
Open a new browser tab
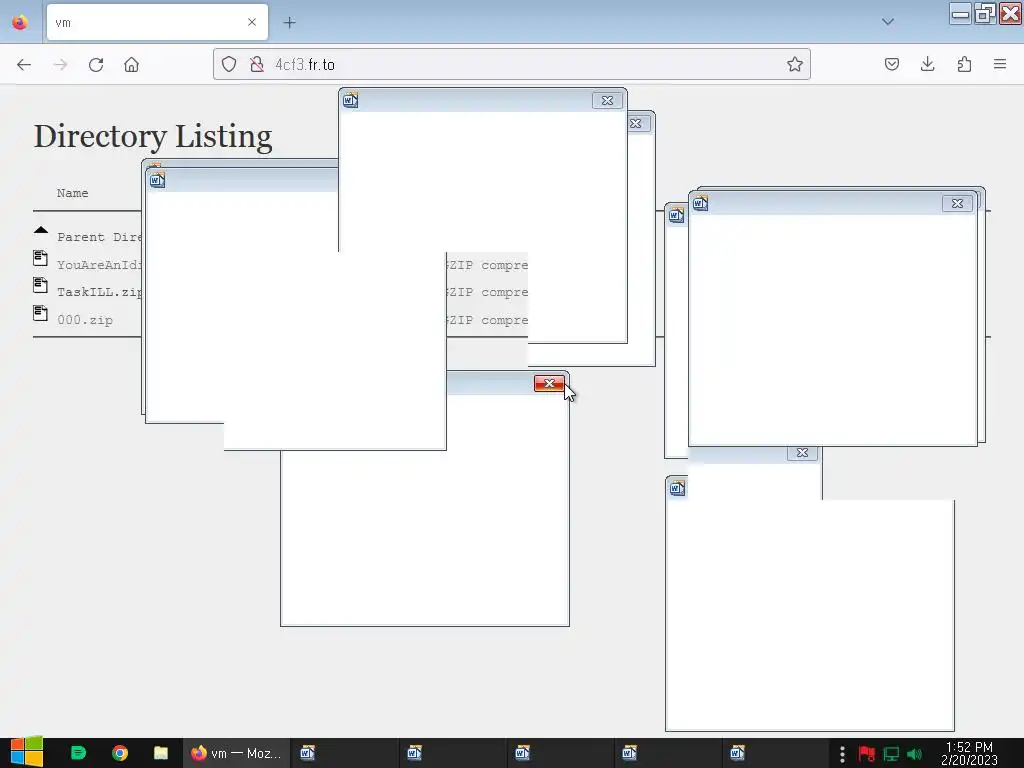[x=289, y=22]
